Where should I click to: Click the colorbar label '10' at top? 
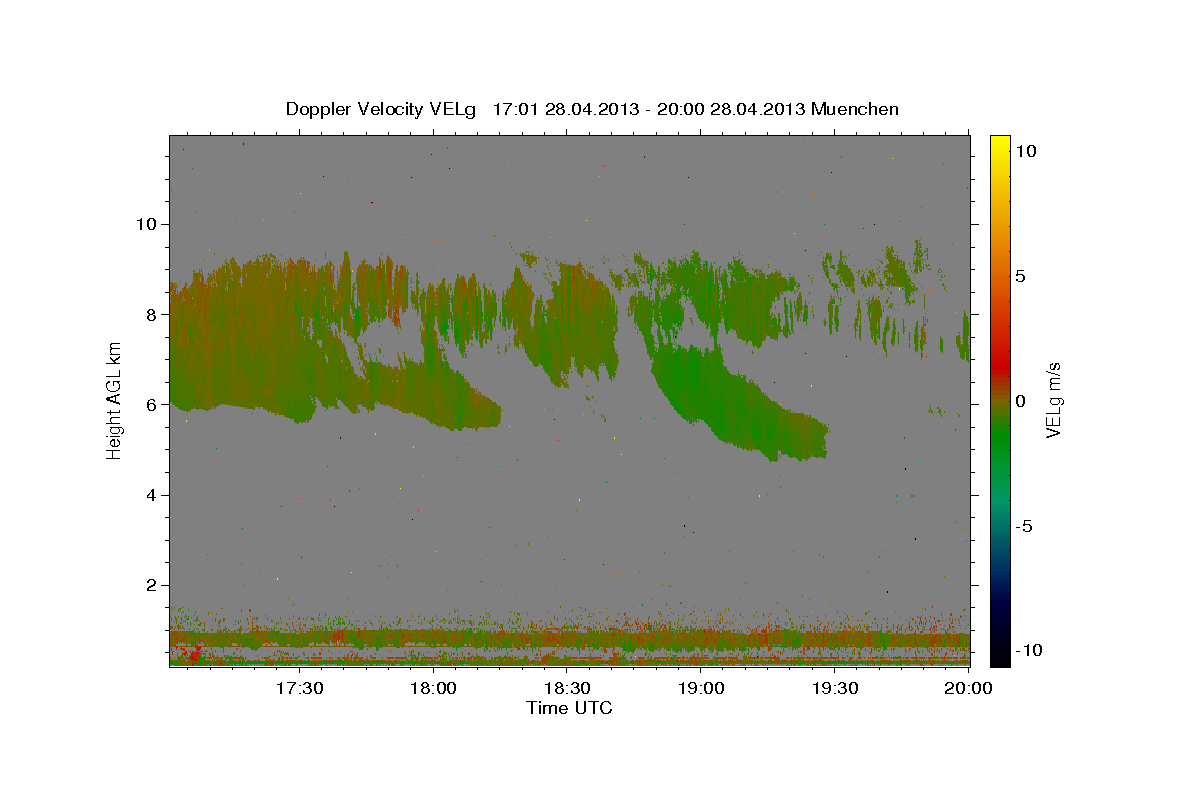pos(1026,150)
